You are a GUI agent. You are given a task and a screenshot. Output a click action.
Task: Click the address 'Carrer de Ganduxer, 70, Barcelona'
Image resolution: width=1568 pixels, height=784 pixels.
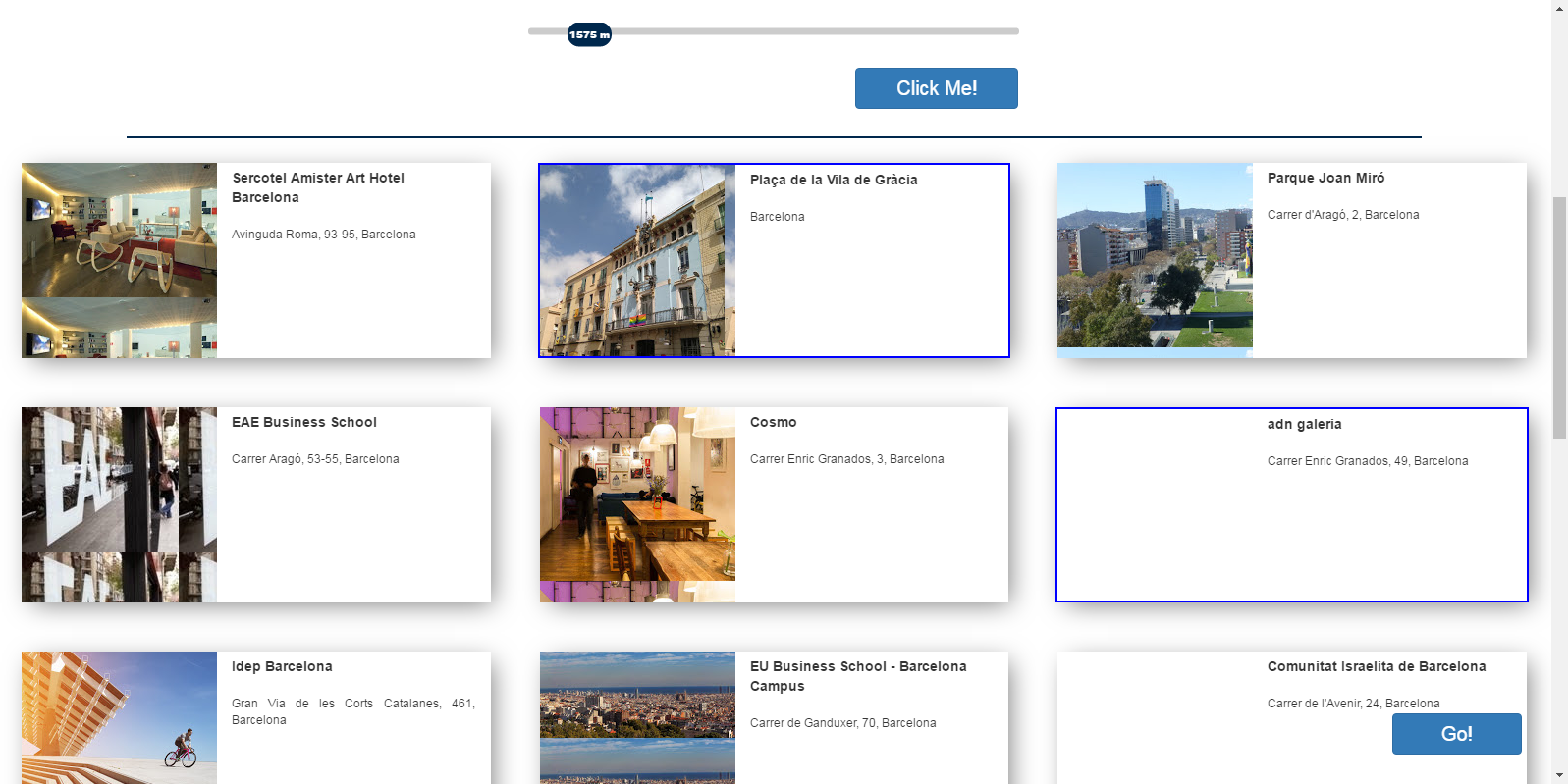point(843,723)
